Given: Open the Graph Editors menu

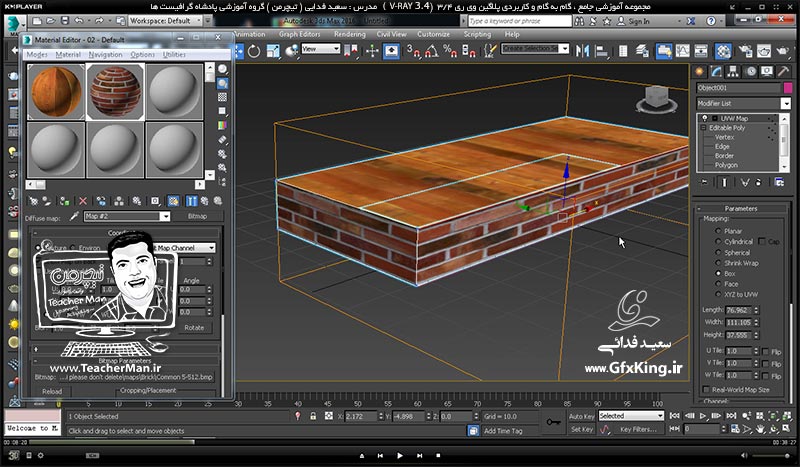Looking at the screenshot, I should [299, 34].
